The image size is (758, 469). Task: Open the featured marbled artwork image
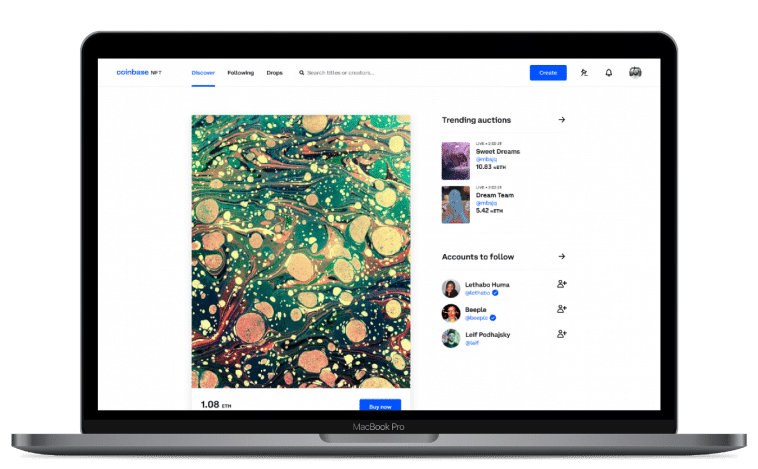tap(301, 251)
